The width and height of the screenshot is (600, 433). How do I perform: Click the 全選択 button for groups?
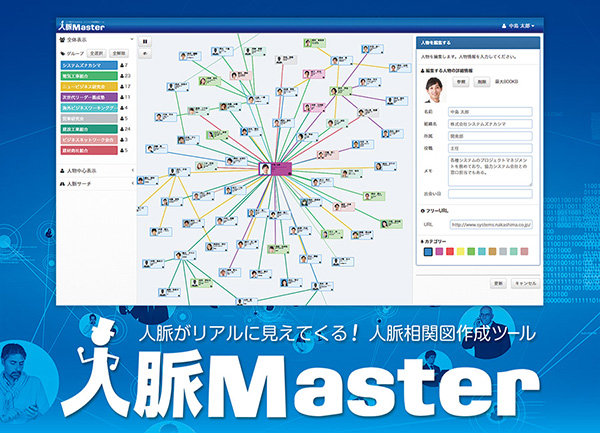pos(96,54)
